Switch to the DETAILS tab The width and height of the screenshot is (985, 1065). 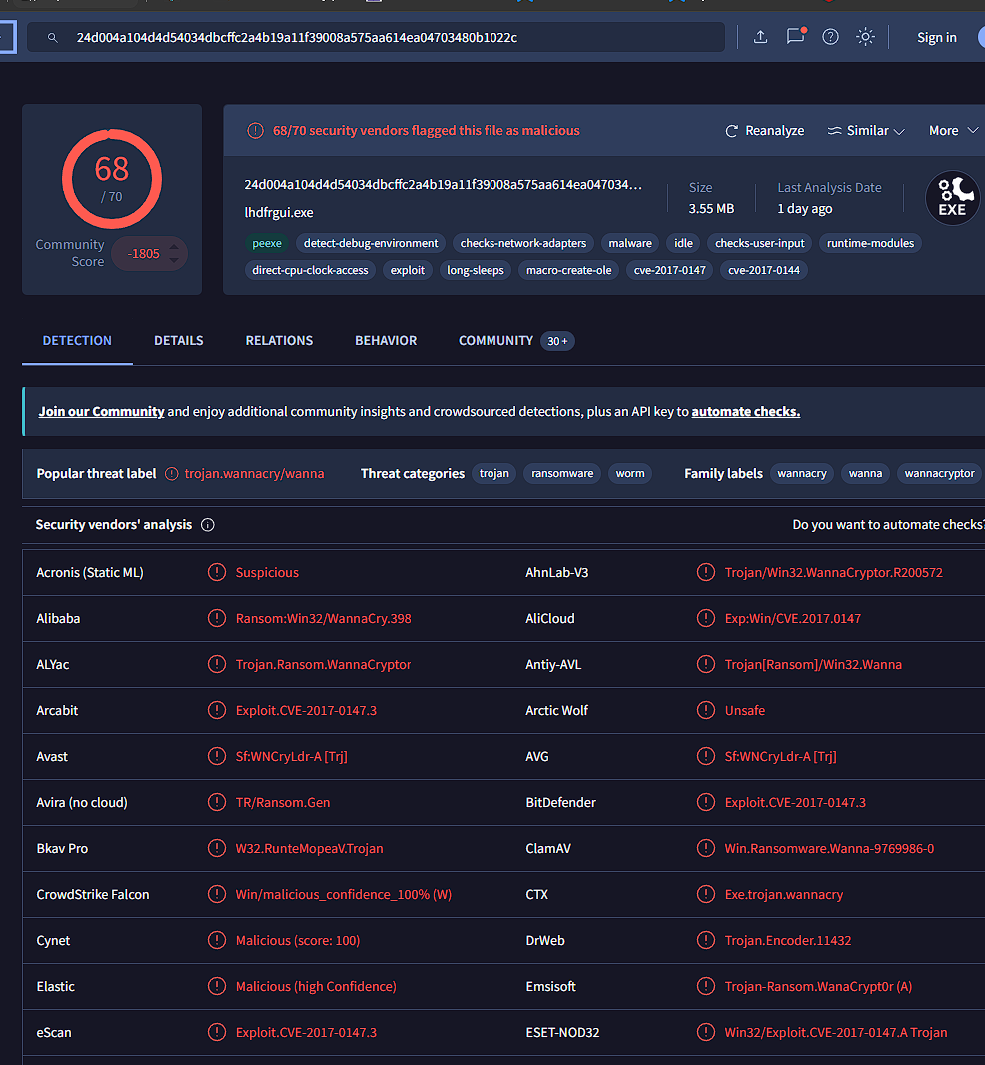click(179, 340)
